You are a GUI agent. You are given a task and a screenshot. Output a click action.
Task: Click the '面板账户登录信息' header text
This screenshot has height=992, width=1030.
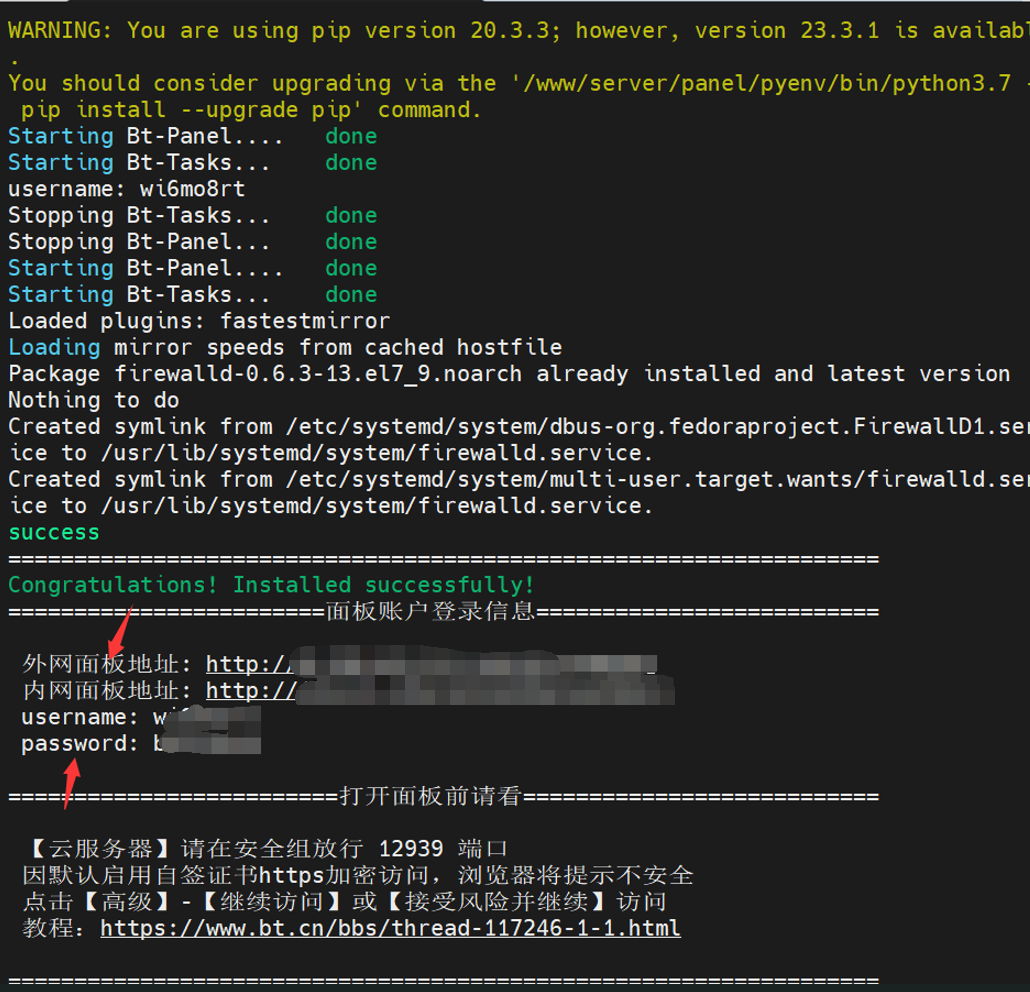coord(431,612)
